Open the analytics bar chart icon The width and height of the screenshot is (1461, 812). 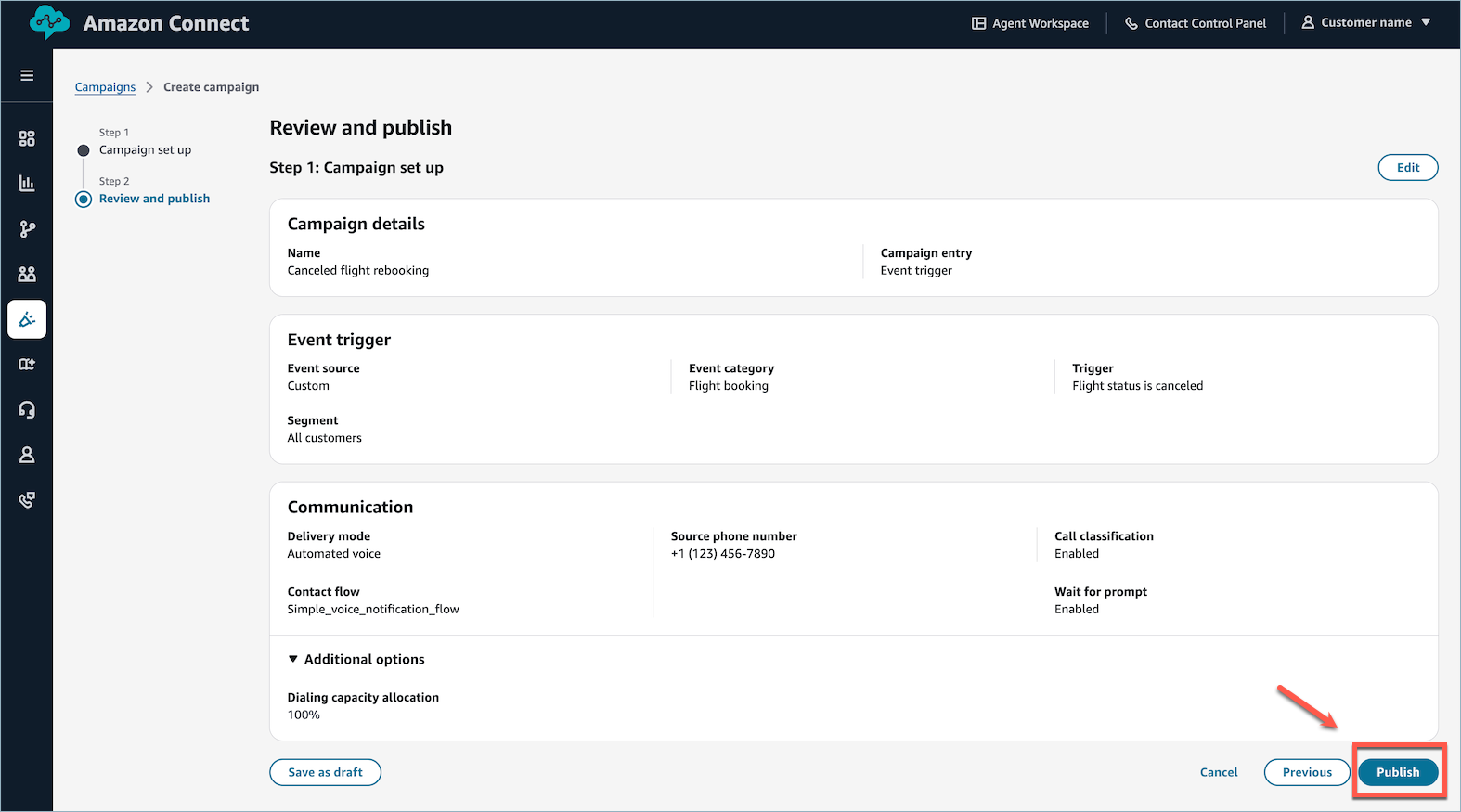(x=27, y=184)
